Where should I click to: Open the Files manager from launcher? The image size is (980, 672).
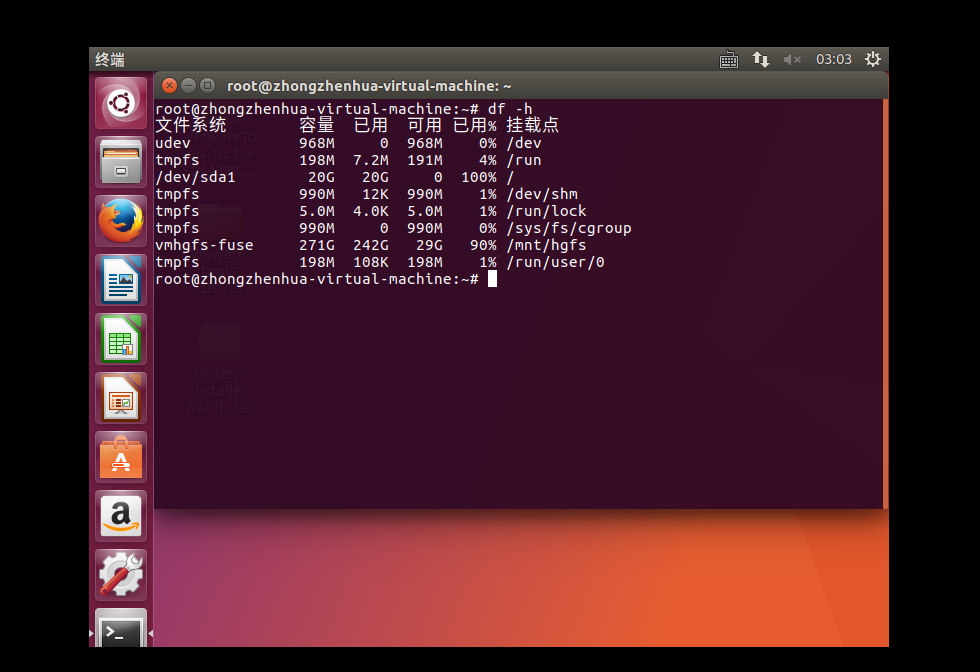121,162
